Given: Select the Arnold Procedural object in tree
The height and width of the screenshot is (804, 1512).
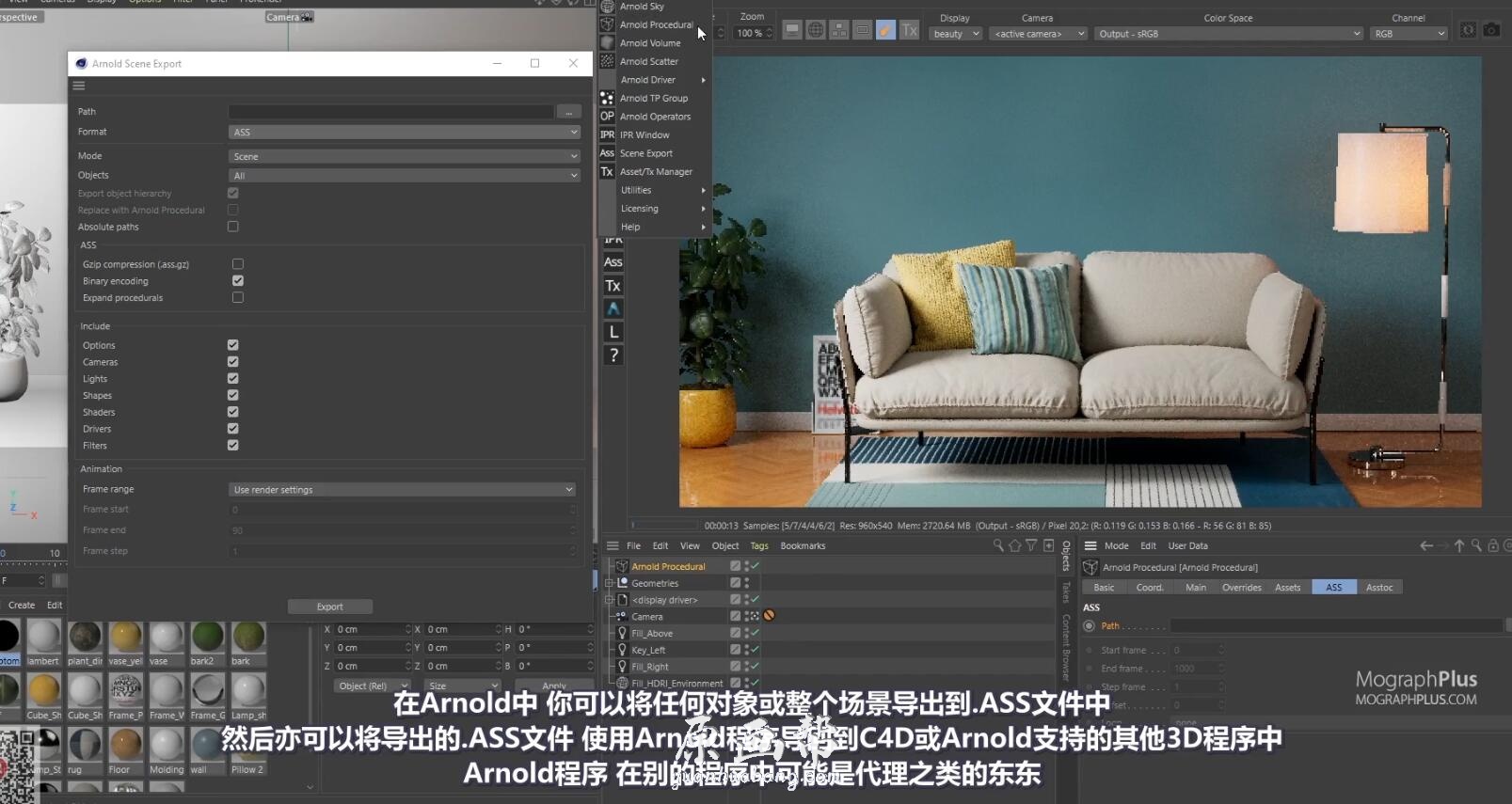Looking at the screenshot, I should [668, 566].
